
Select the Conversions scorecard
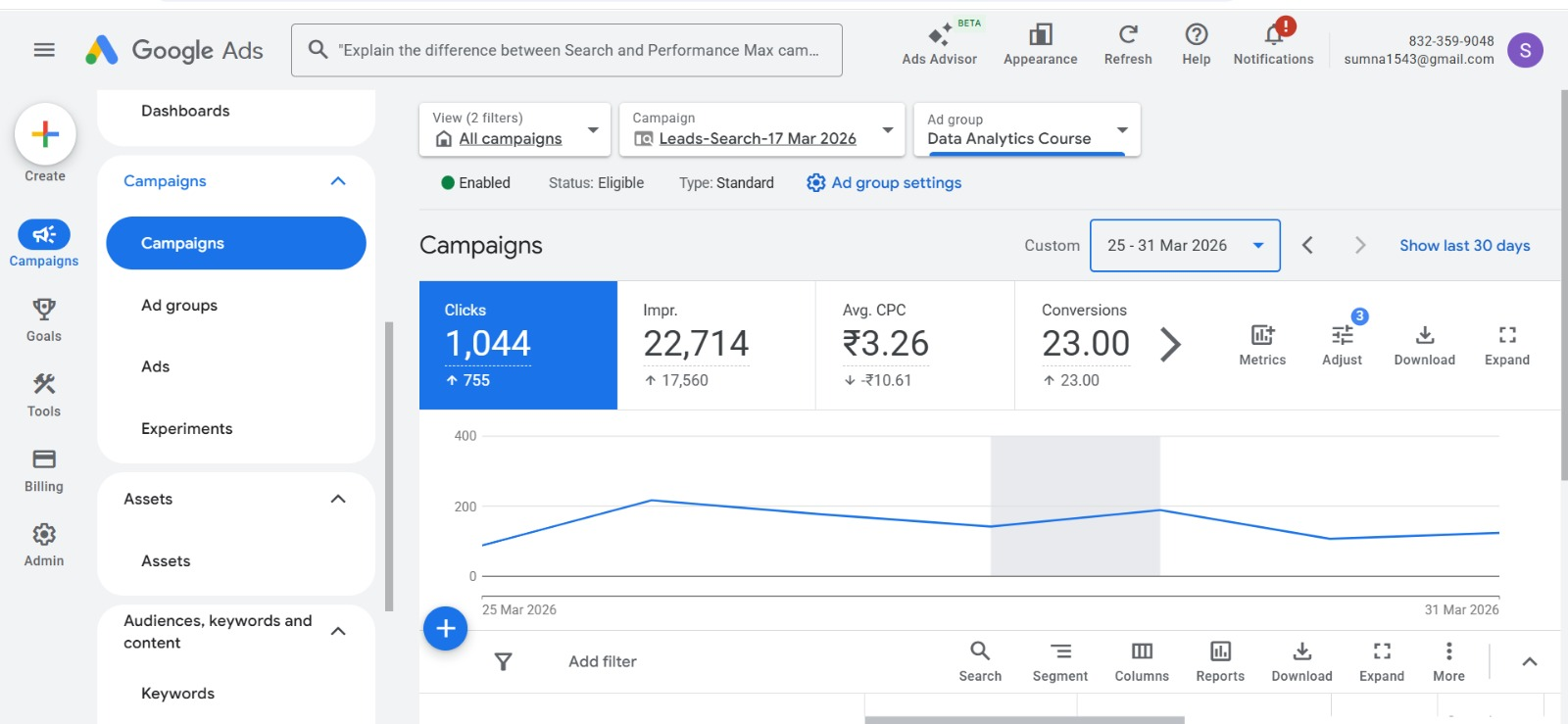tap(1086, 345)
